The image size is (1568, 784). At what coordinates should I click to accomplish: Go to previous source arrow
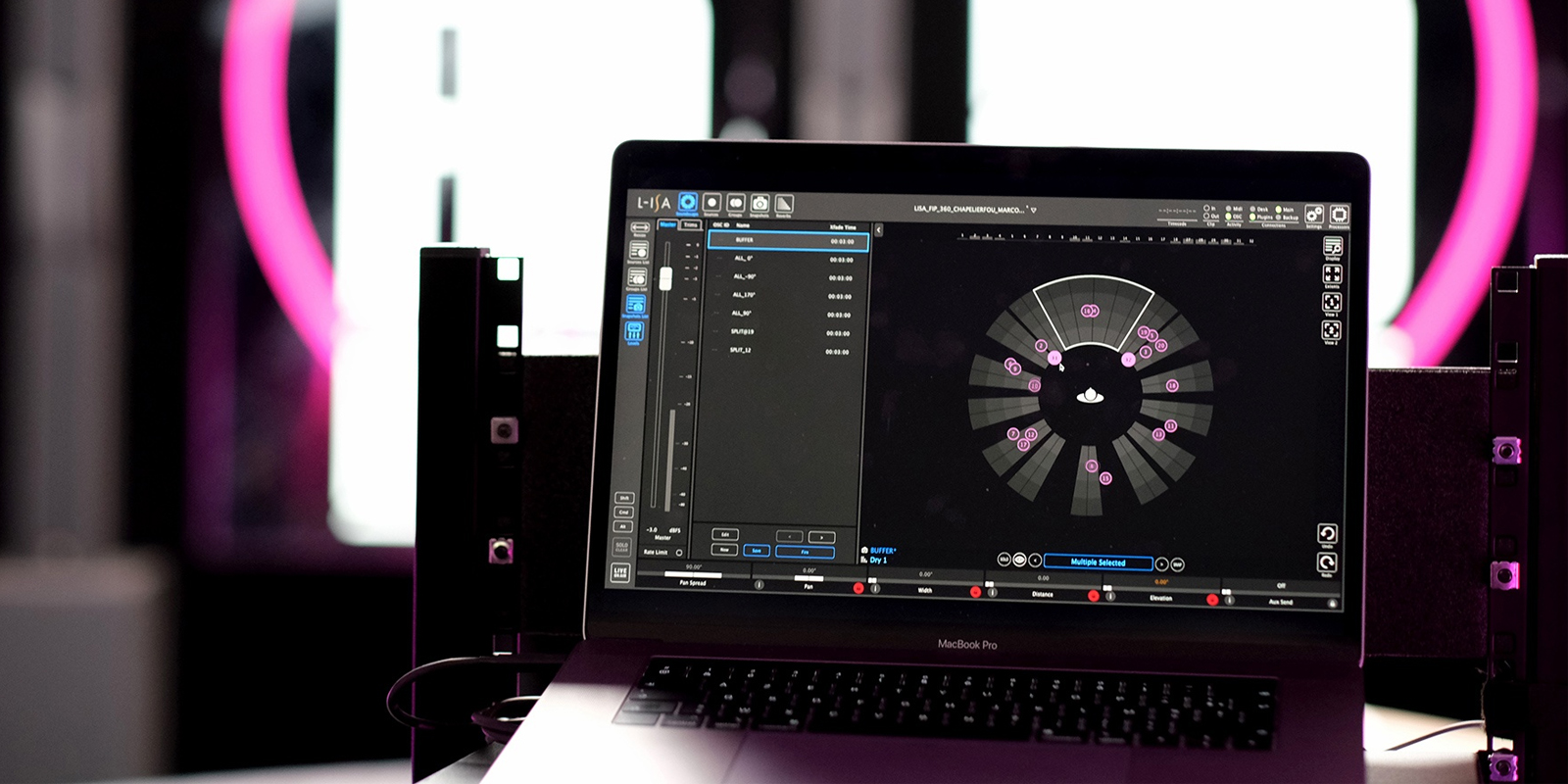1035,561
